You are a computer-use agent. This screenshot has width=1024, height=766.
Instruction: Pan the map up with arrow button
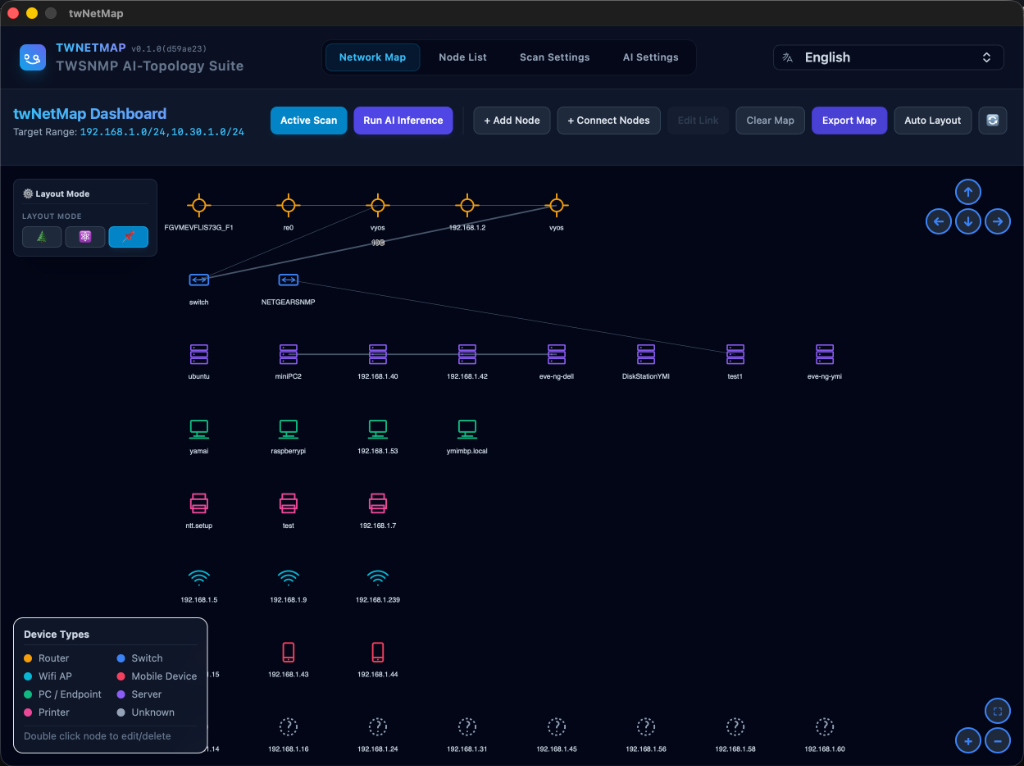[x=968, y=192]
